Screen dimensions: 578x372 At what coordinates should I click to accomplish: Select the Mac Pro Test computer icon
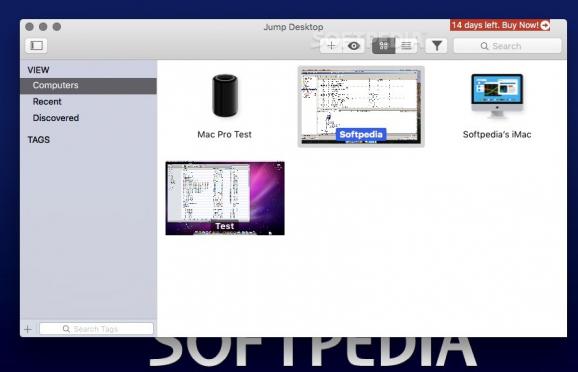click(225, 96)
